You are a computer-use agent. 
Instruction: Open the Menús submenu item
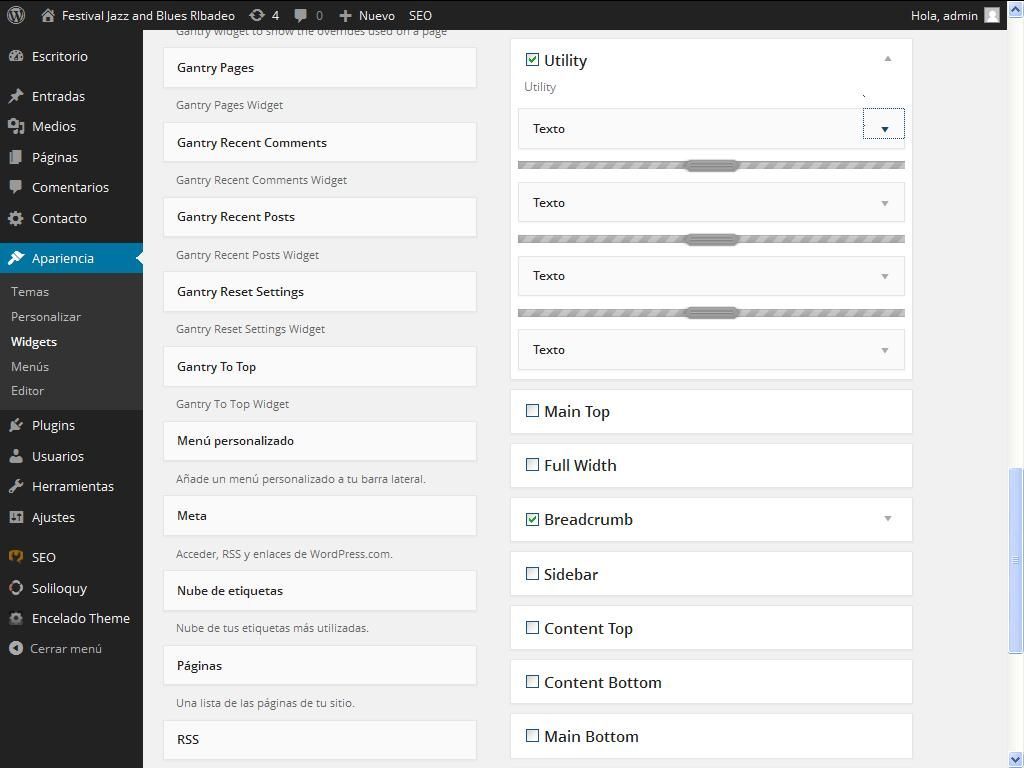point(30,366)
